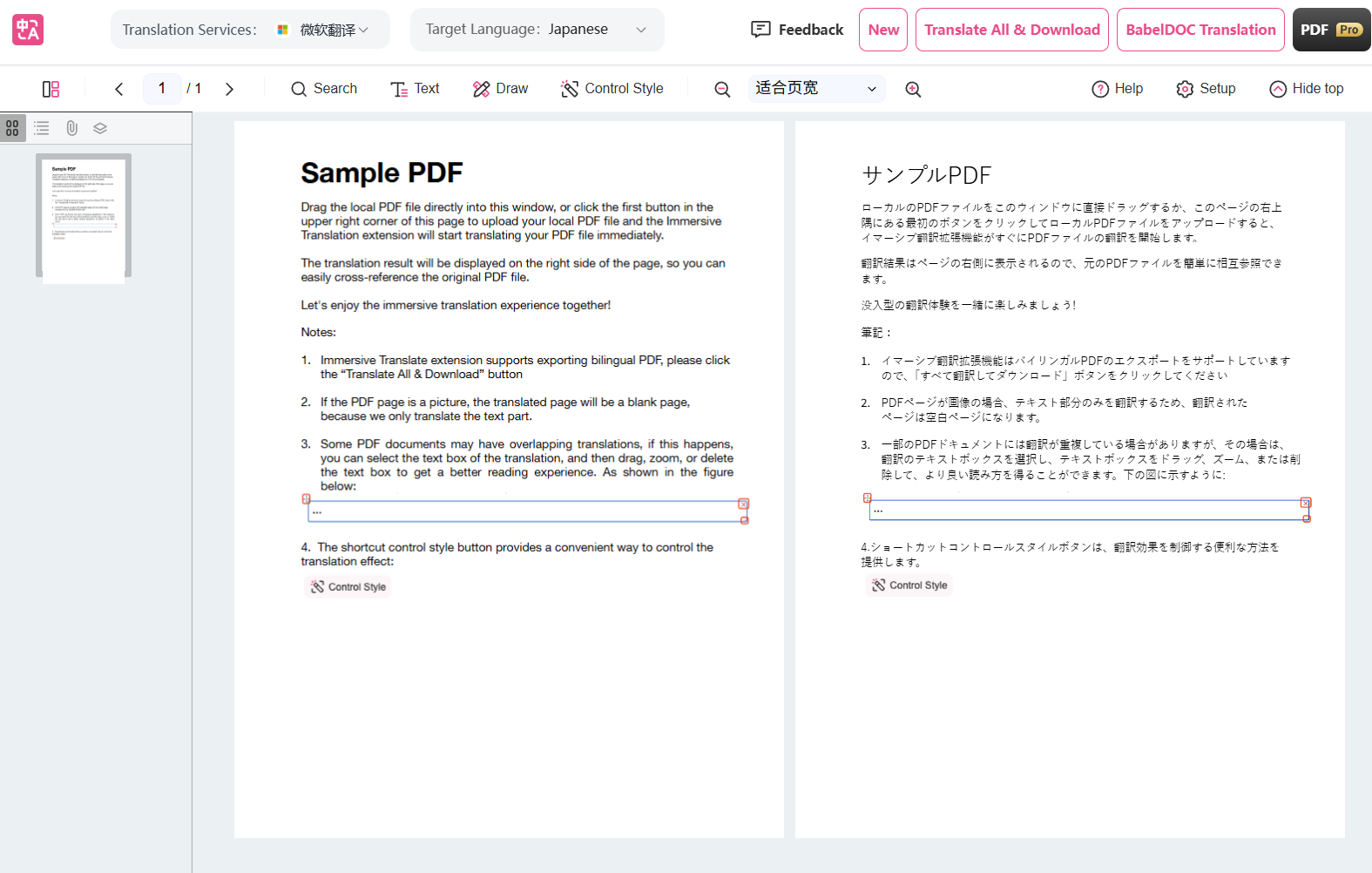Switch to thumbnails grid view in sidebar
The width and height of the screenshot is (1372, 873).
tap(12, 128)
